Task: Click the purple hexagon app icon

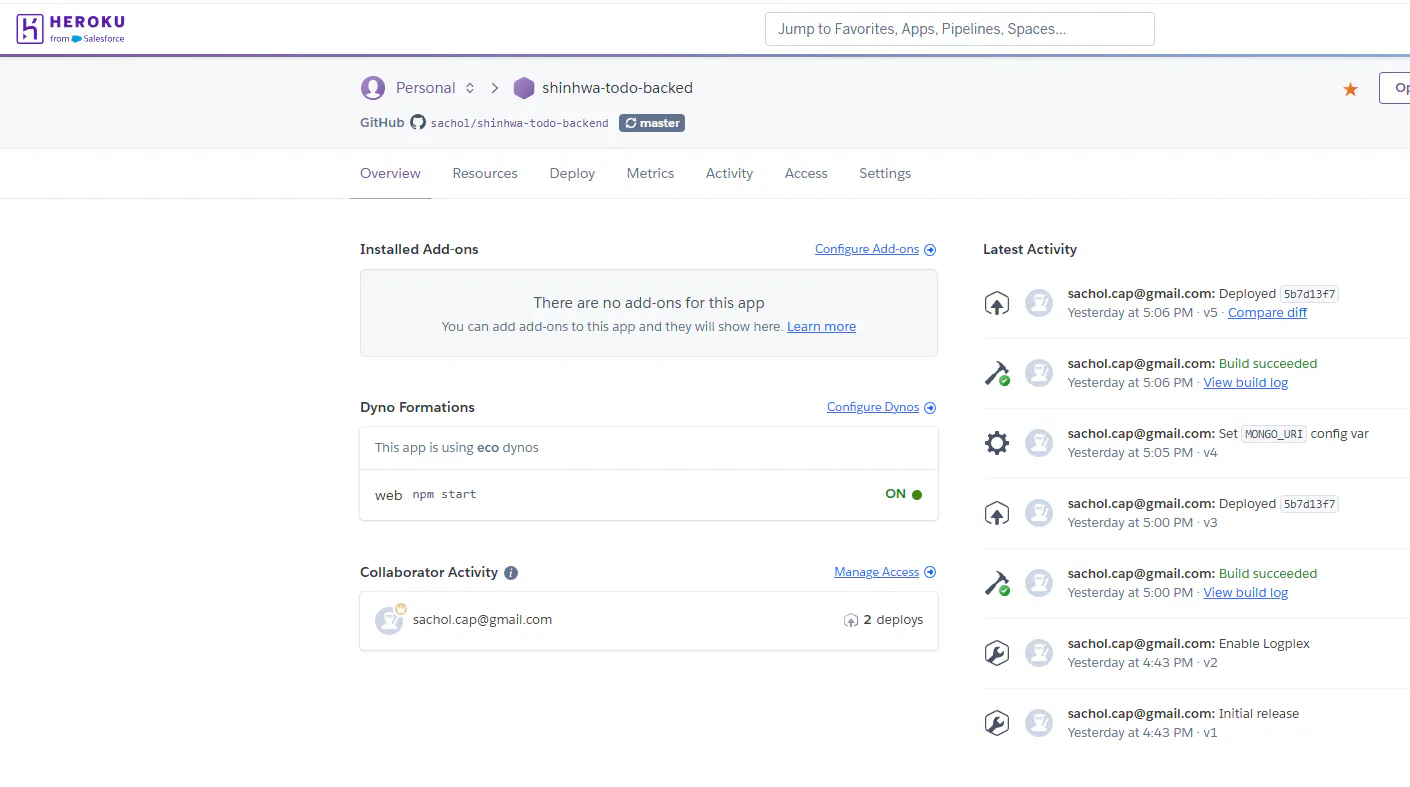Action: [524, 88]
